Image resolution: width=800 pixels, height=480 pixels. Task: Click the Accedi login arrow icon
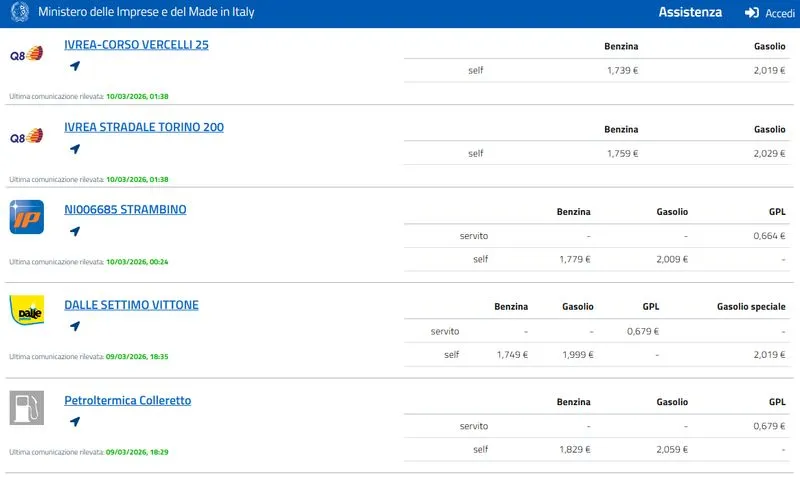click(752, 13)
